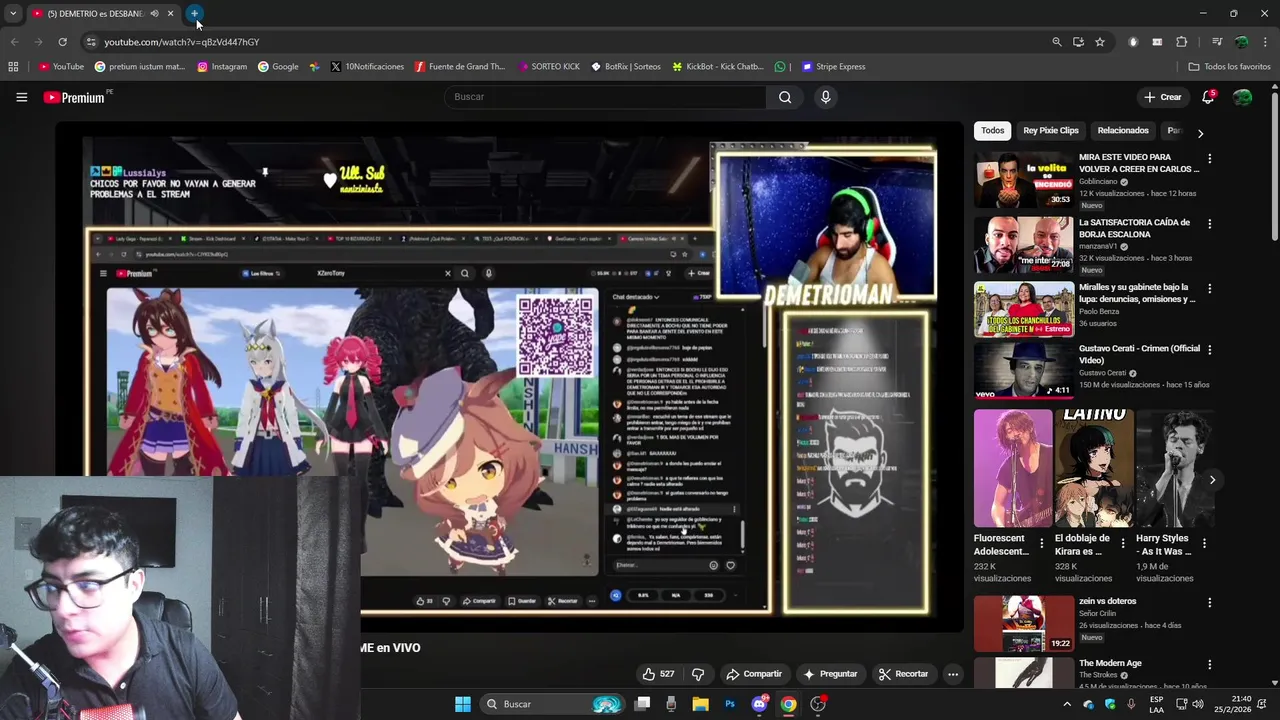Open options for 'Gustavo Cerati - Crimen' video
Viewport: 1280px width, 720px height.
(1209, 350)
